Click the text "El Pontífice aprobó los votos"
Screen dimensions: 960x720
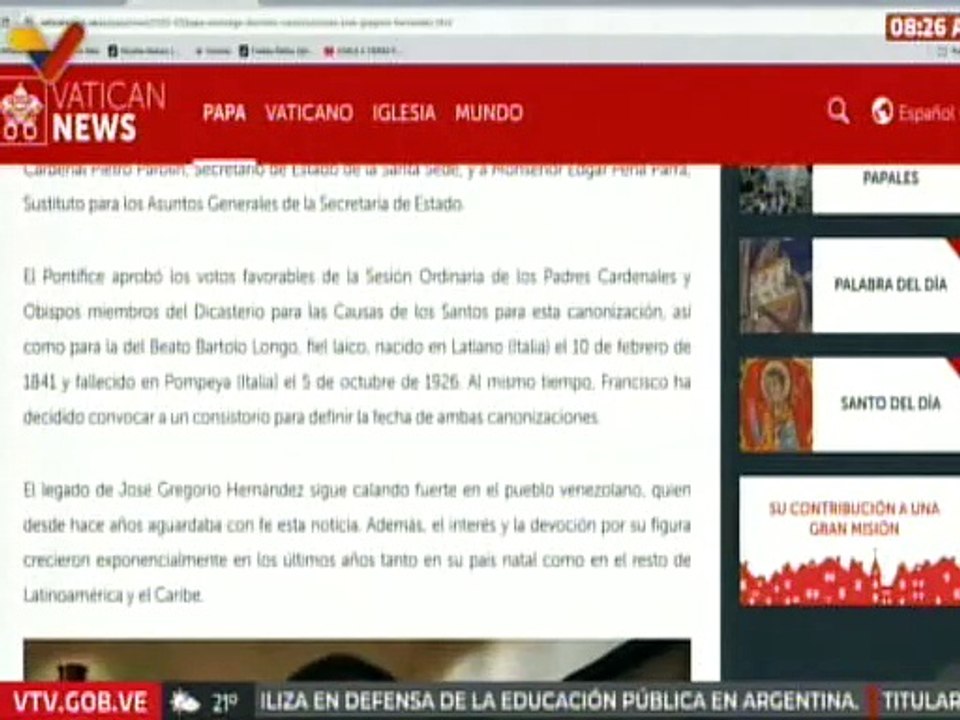pos(131,277)
